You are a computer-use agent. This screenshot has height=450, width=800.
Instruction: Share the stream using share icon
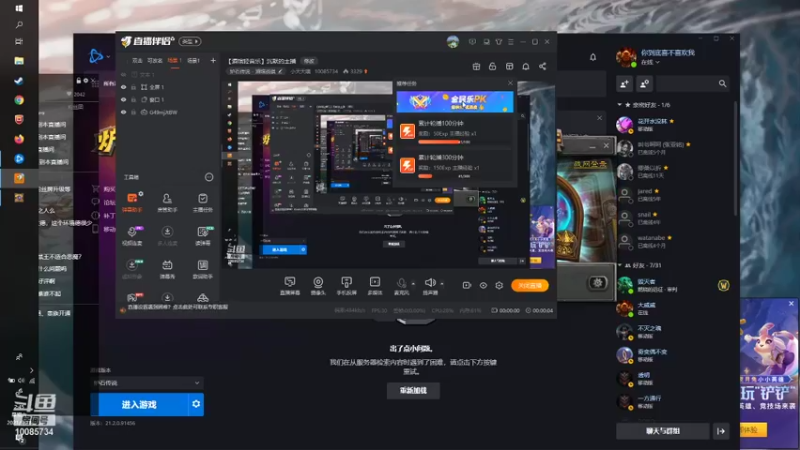click(x=542, y=66)
